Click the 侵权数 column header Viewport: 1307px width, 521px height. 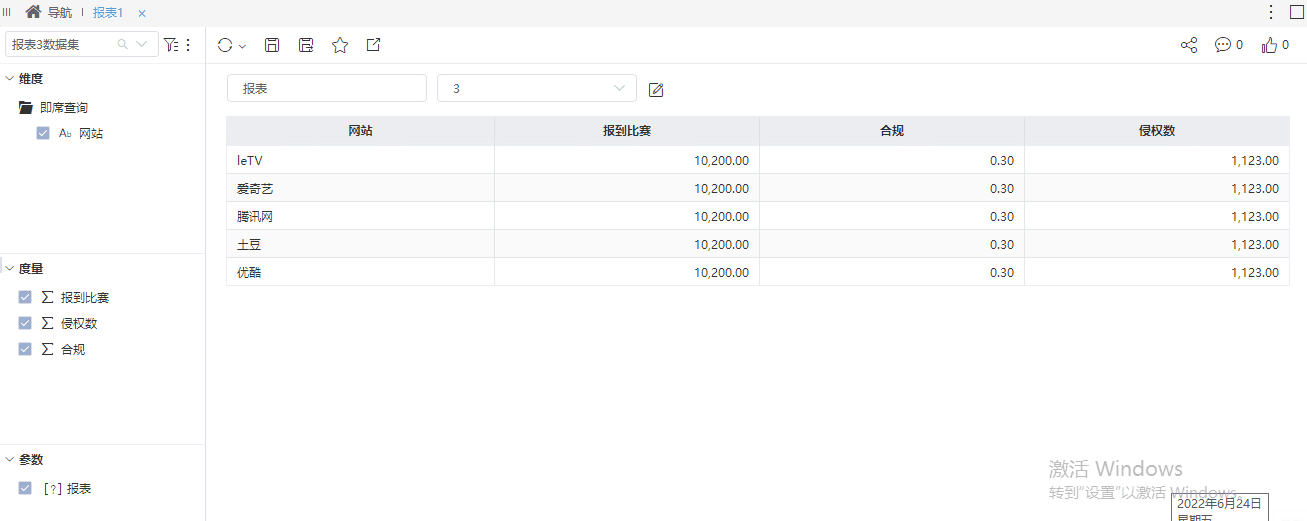pyautogui.click(x=1157, y=131)
